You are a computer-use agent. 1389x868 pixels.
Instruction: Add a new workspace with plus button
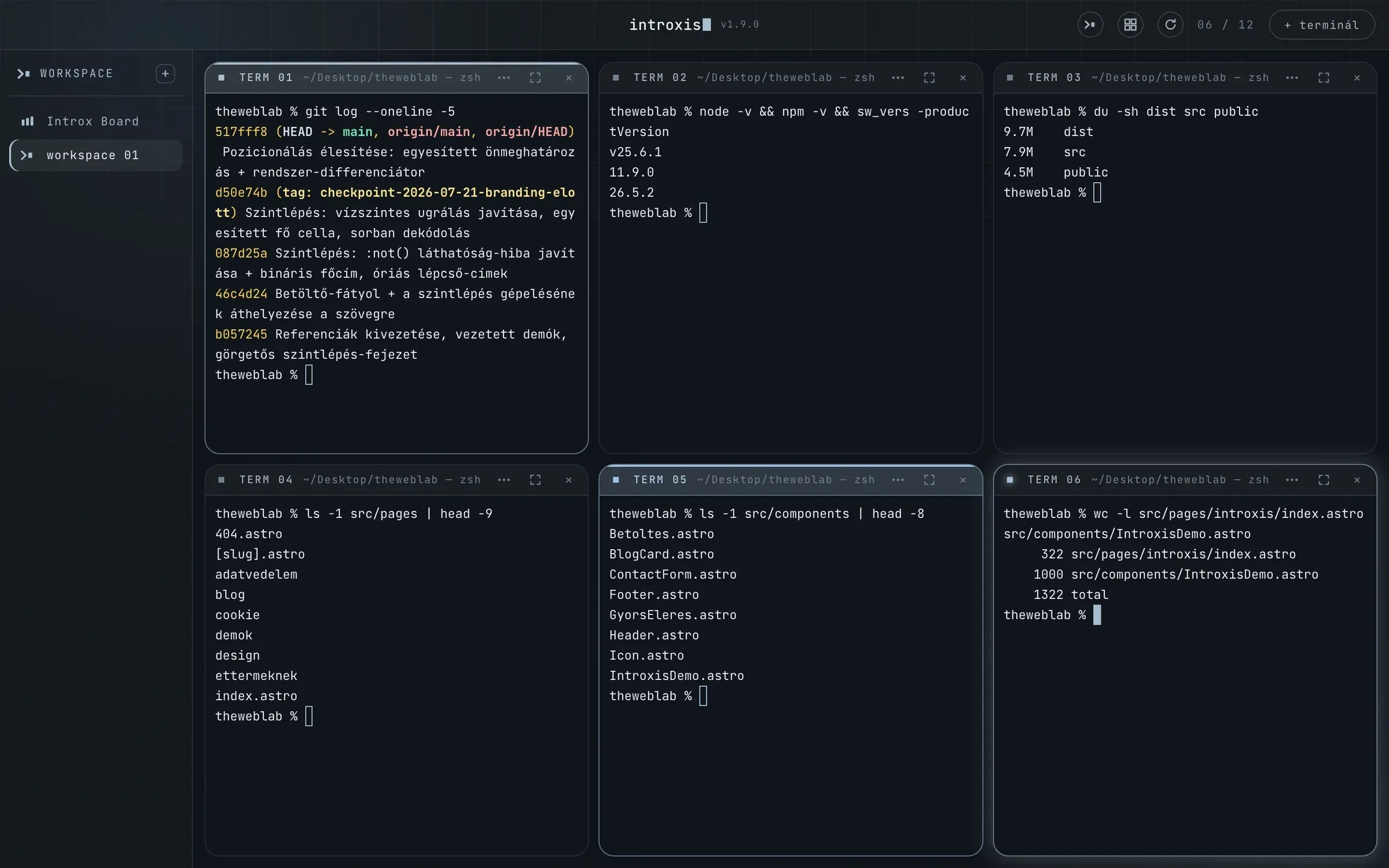pos(165,73)
